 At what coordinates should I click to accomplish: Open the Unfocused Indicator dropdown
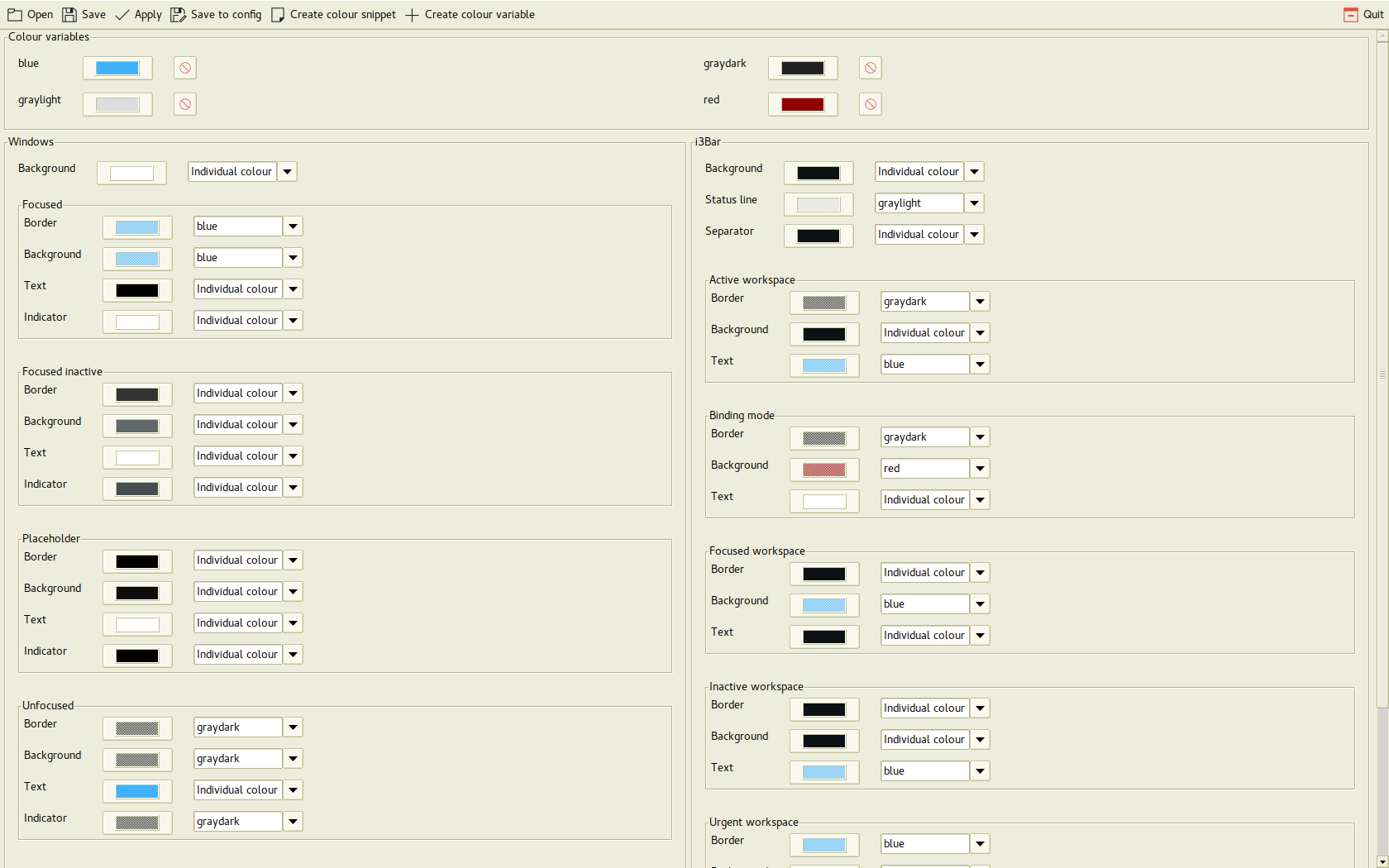point(293,822)
